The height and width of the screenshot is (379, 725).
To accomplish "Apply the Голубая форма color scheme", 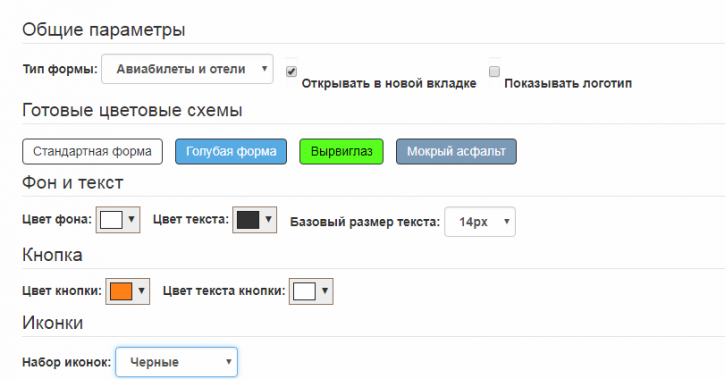I will 231,152.
